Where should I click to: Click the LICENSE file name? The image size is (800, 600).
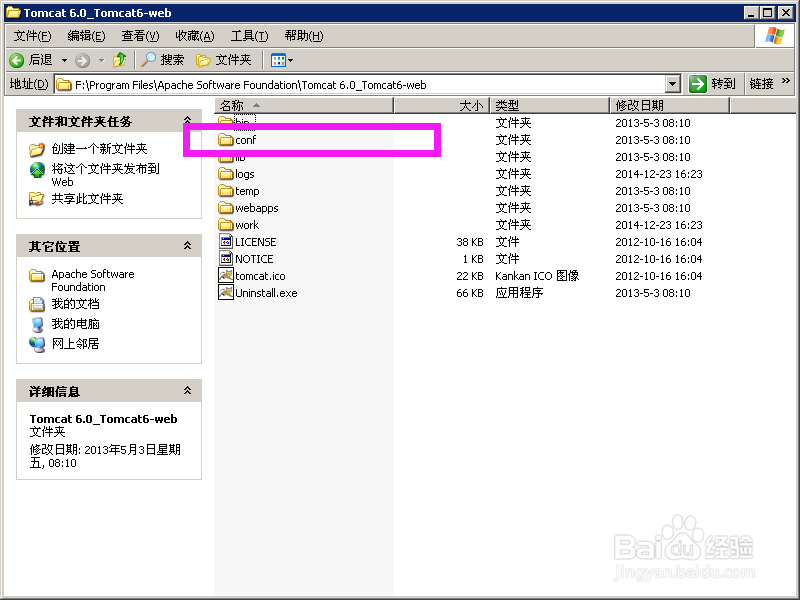pyautogui.click(x=256, y=242)
